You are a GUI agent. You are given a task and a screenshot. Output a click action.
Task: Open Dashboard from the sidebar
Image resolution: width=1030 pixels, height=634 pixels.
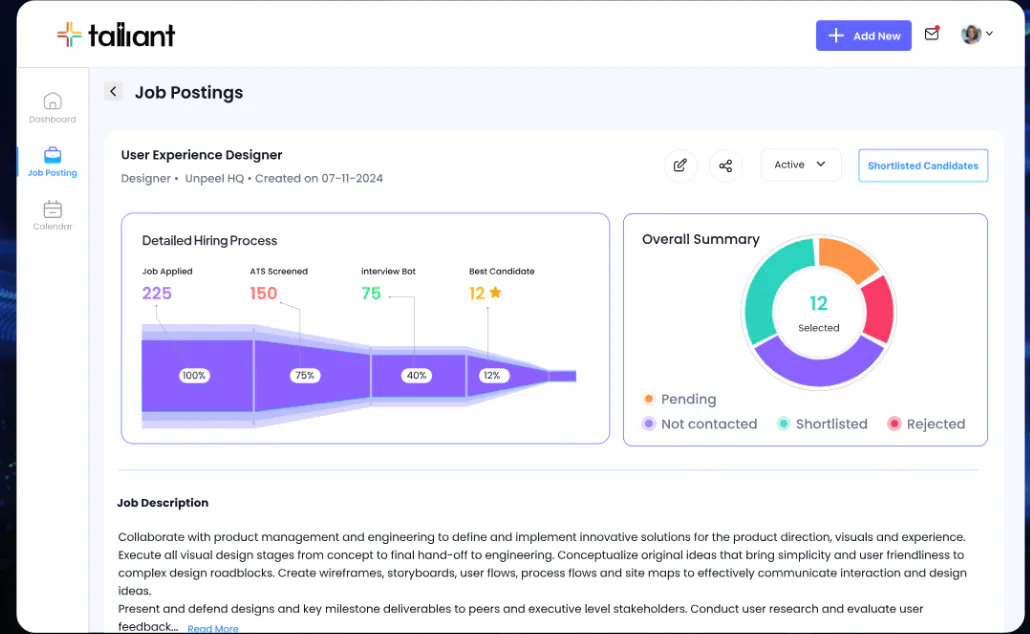coord(53,108)
